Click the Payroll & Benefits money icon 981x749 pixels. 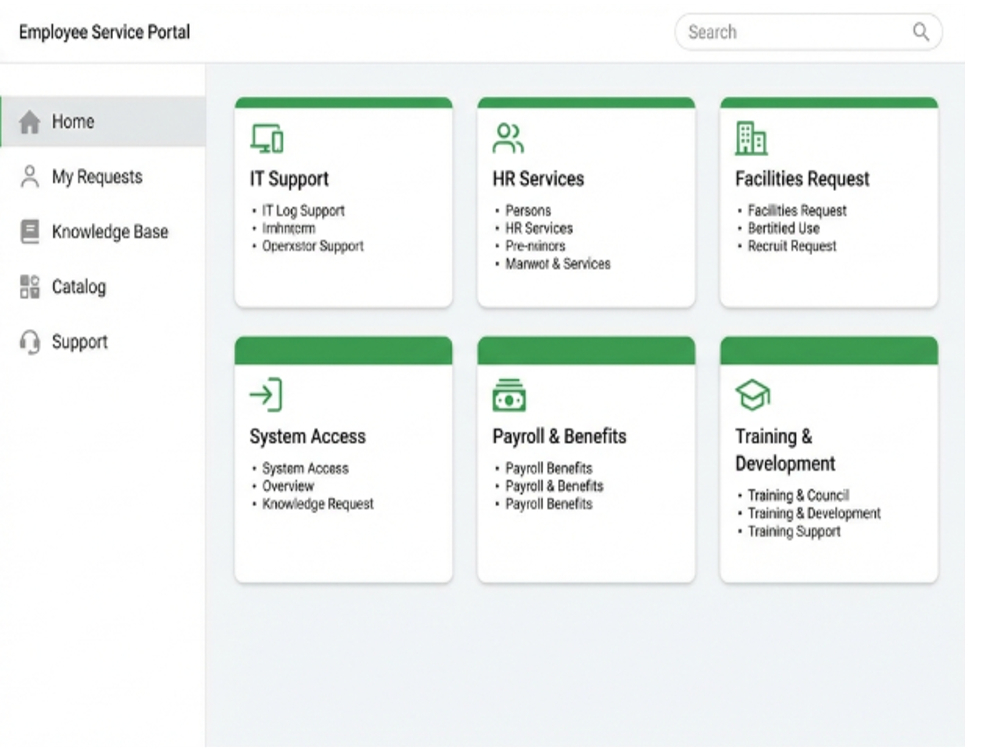click(x=509, y=395)
